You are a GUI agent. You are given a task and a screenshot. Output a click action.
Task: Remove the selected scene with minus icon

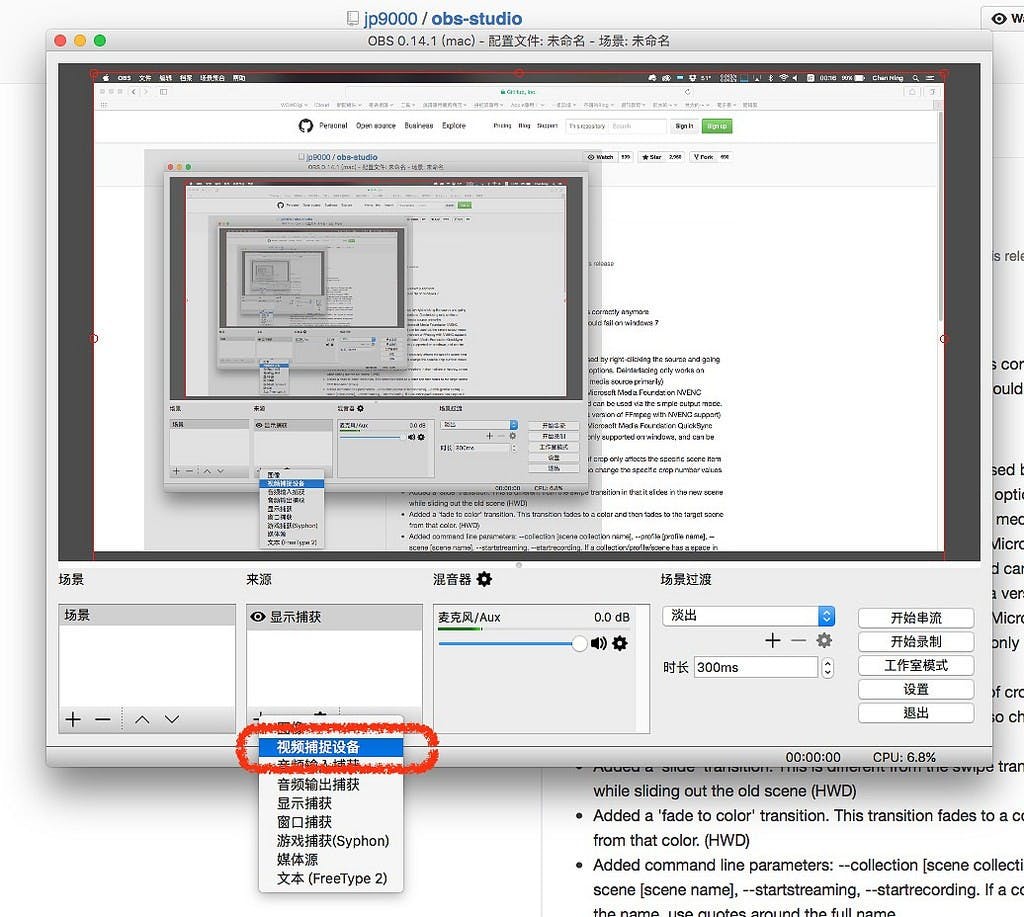[x=102, y=719]
